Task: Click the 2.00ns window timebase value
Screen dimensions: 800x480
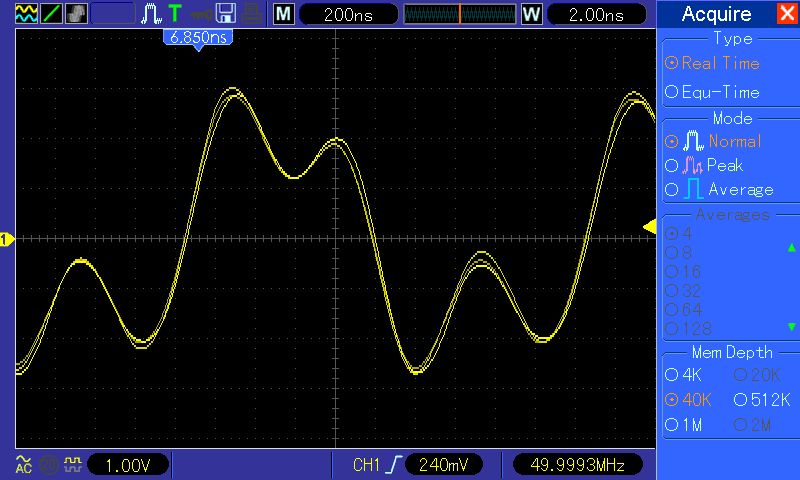Action: click(596, 14)
